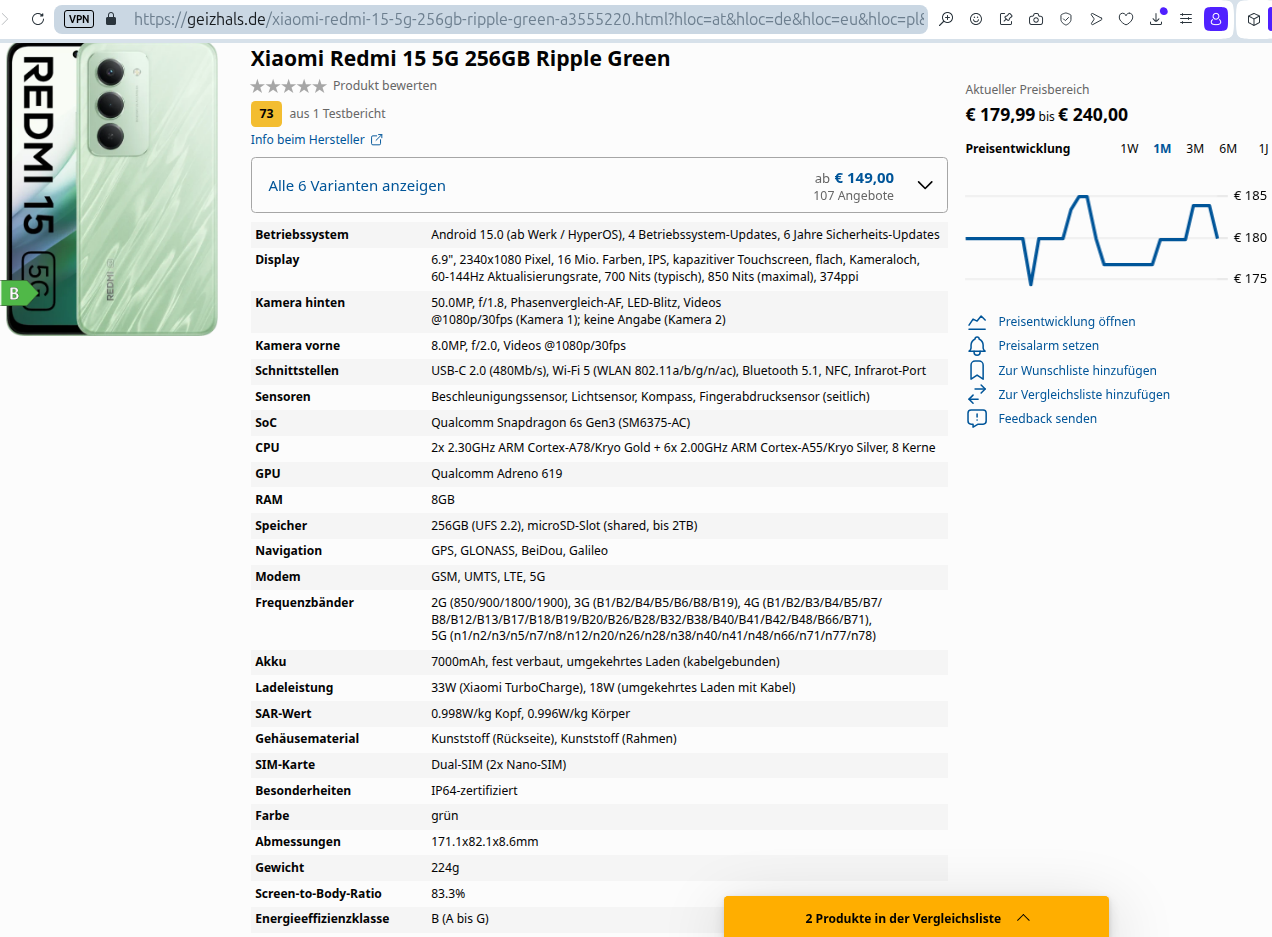Toggle the VPN badge in address bar

(x=79, y=18)
